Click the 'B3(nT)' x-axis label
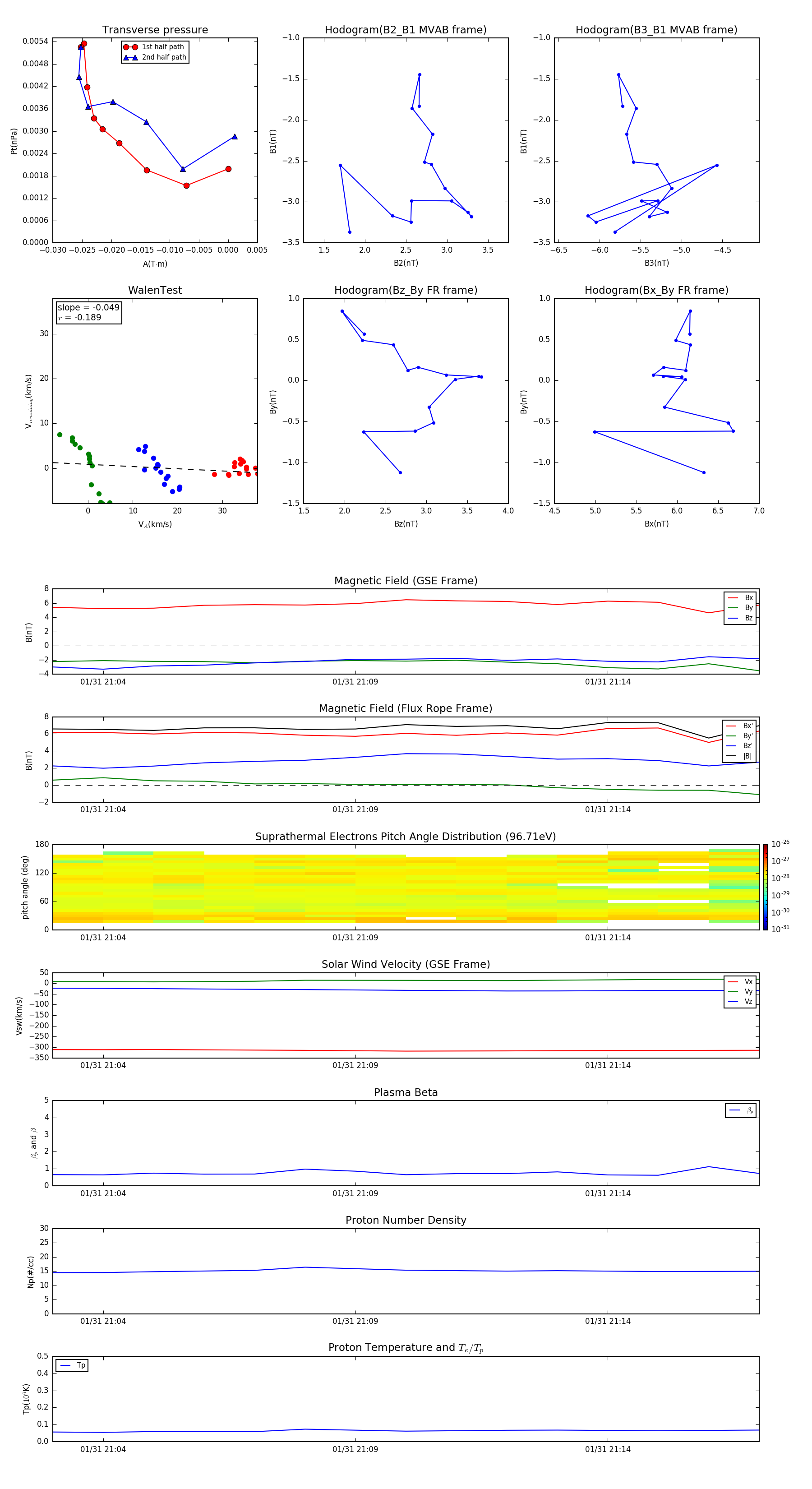Viewport: 812px width, 1489px height. pos(656,263)
